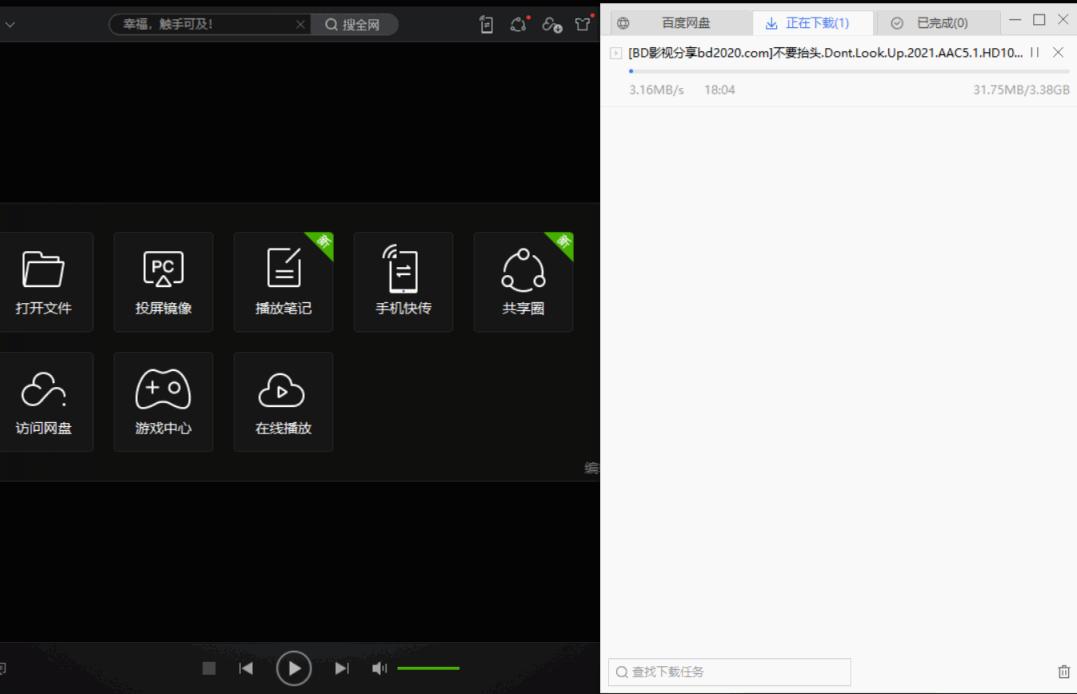Pause the Dont.Look.Up download task

[x=1034, y=52]
